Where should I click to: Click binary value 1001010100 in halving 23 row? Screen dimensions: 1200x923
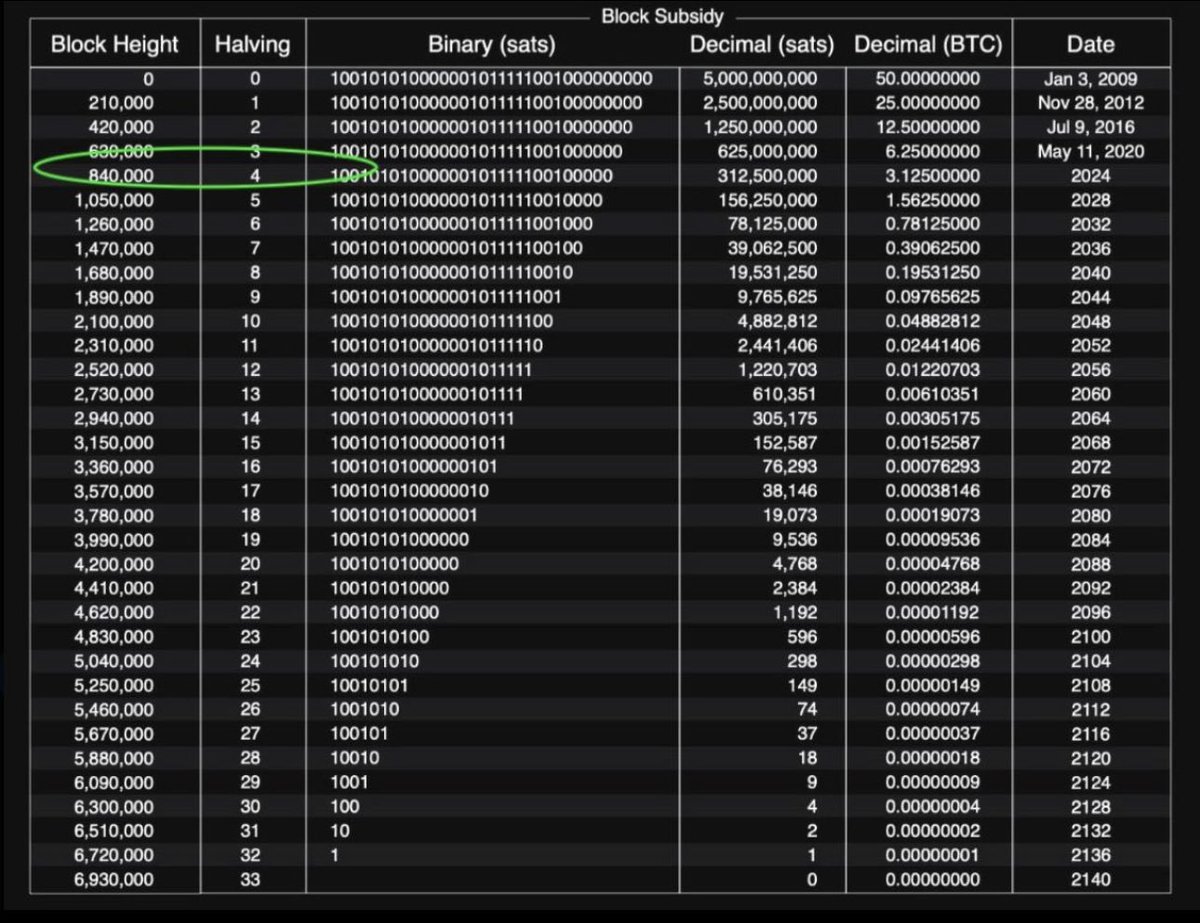[x=380, y=637]
